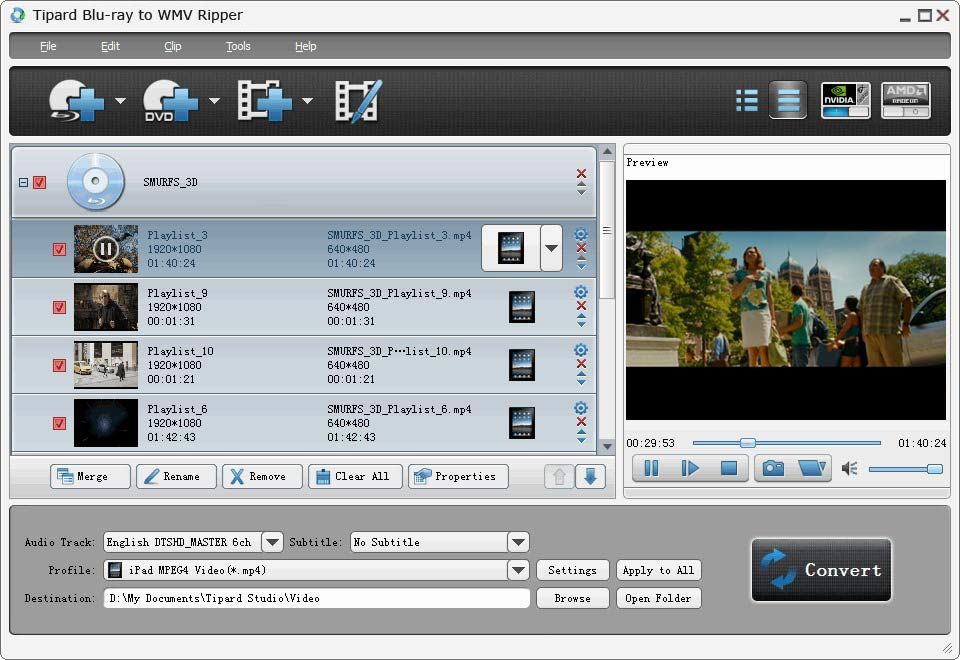Toggle AMD Radeon acceleration icon
The height and width of the screenshot is (660, 960).
(906, 100)
